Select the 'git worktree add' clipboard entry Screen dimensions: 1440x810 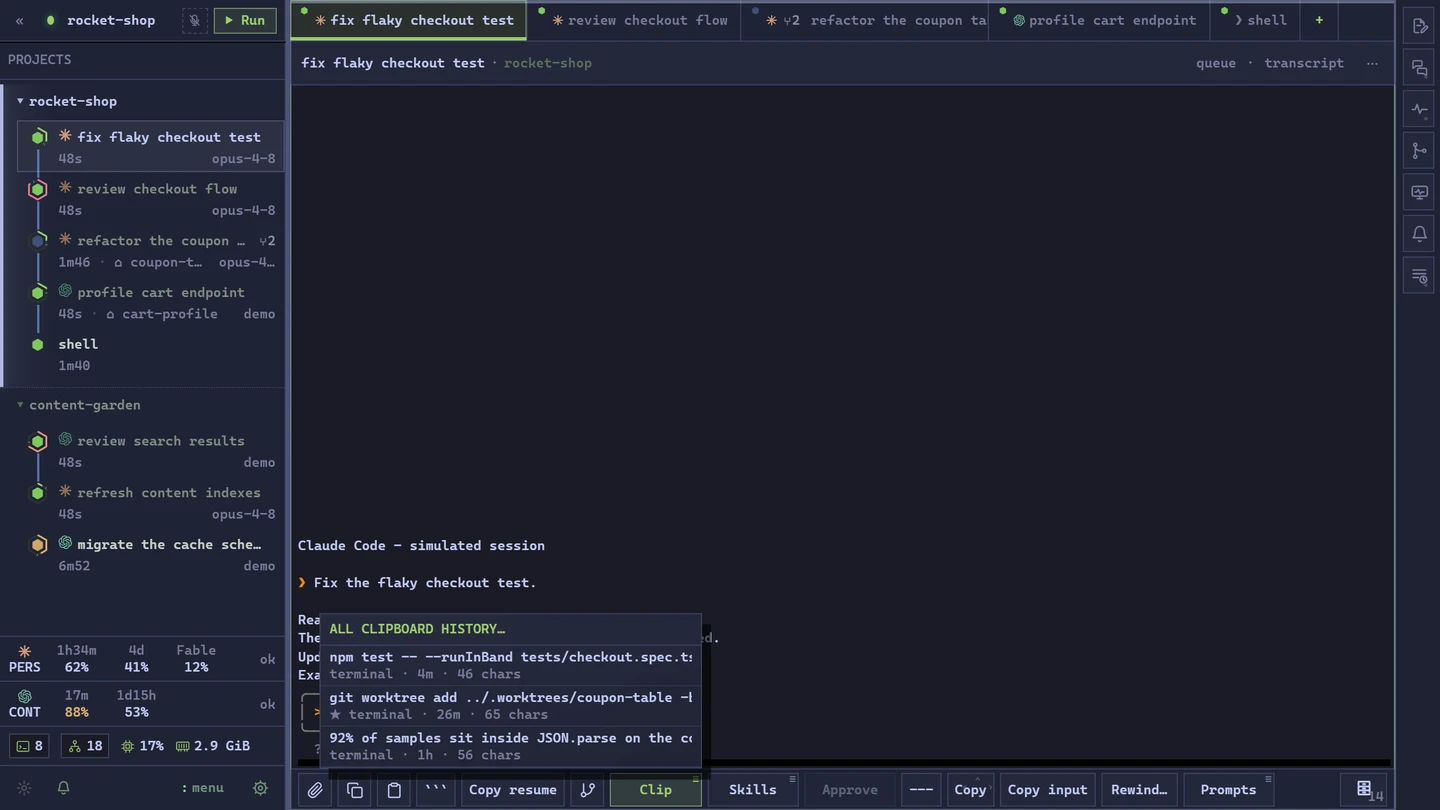[511, 705]
